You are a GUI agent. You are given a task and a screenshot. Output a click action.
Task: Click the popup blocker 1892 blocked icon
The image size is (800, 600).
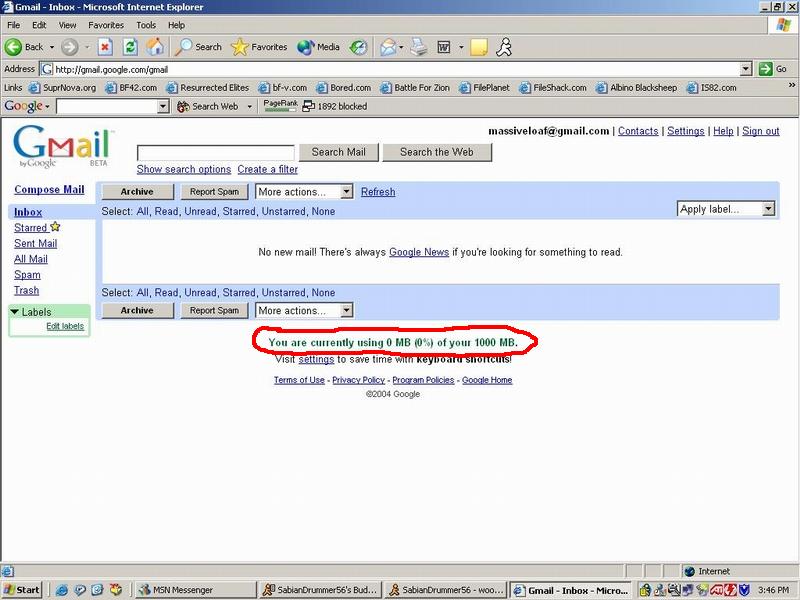coord(308,106)
